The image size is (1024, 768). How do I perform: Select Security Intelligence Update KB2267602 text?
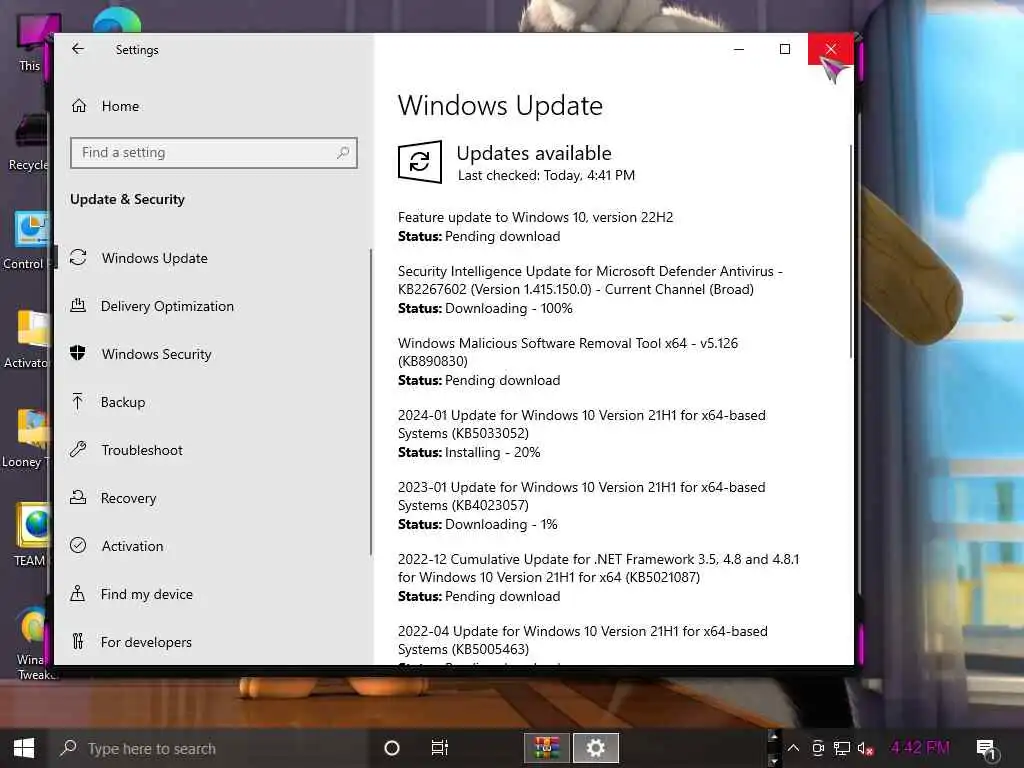point(590,280)
